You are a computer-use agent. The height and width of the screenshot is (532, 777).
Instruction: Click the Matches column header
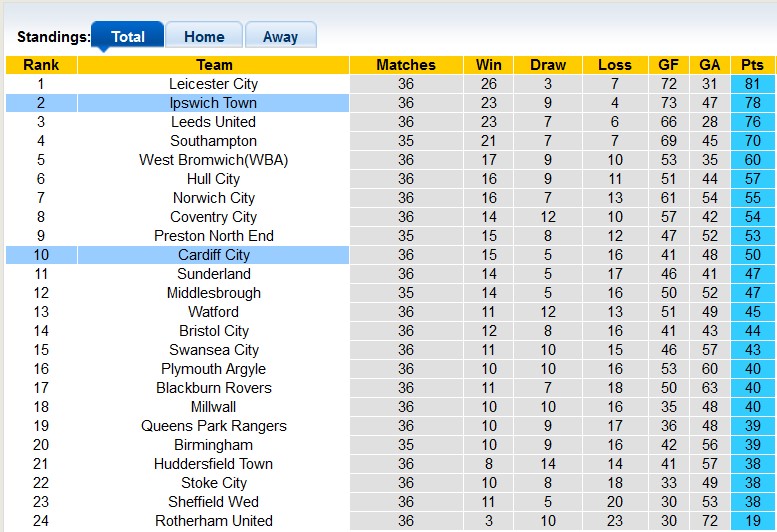coord(406,65)
